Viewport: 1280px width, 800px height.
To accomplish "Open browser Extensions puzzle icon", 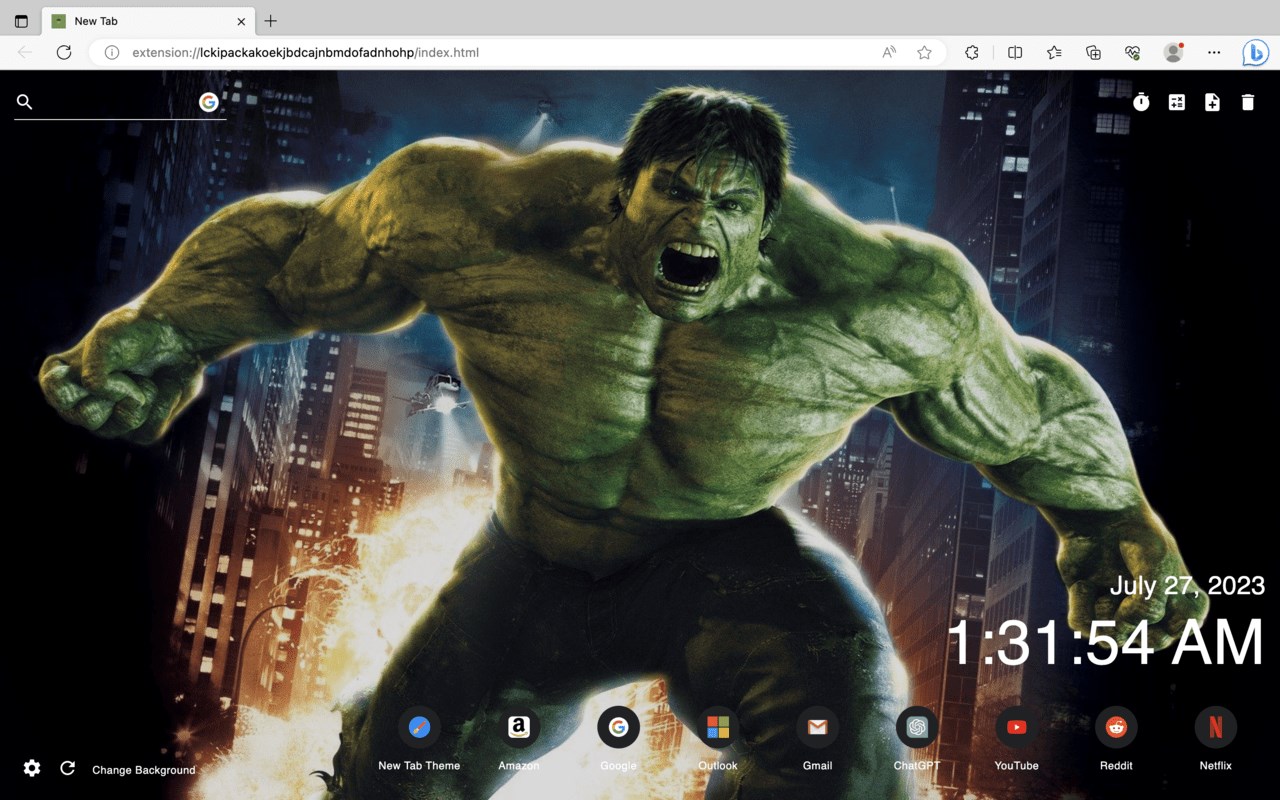I will point(972,52).
